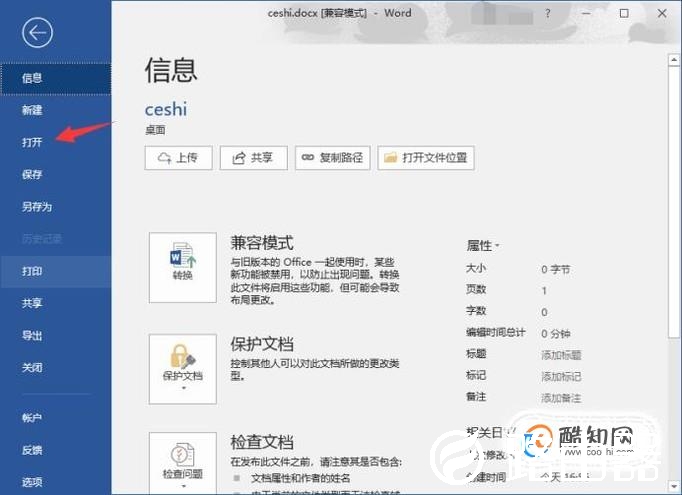Click the 检查问题 document inspect icon
Screen dimensions: 682x495
pos(183,455)
